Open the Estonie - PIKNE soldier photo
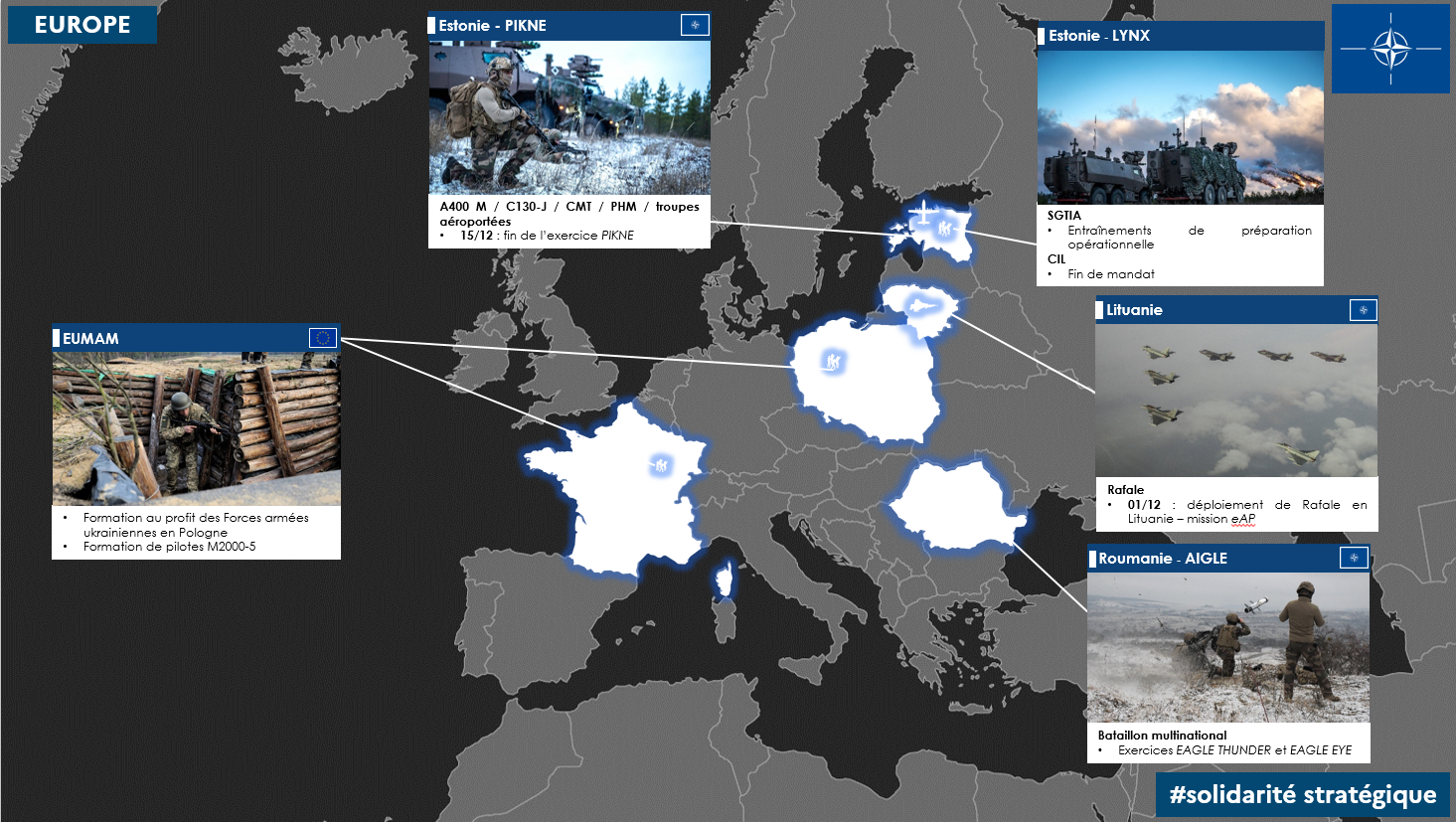1456x822 pixels. pyautogui.click(x=569, y=117)
